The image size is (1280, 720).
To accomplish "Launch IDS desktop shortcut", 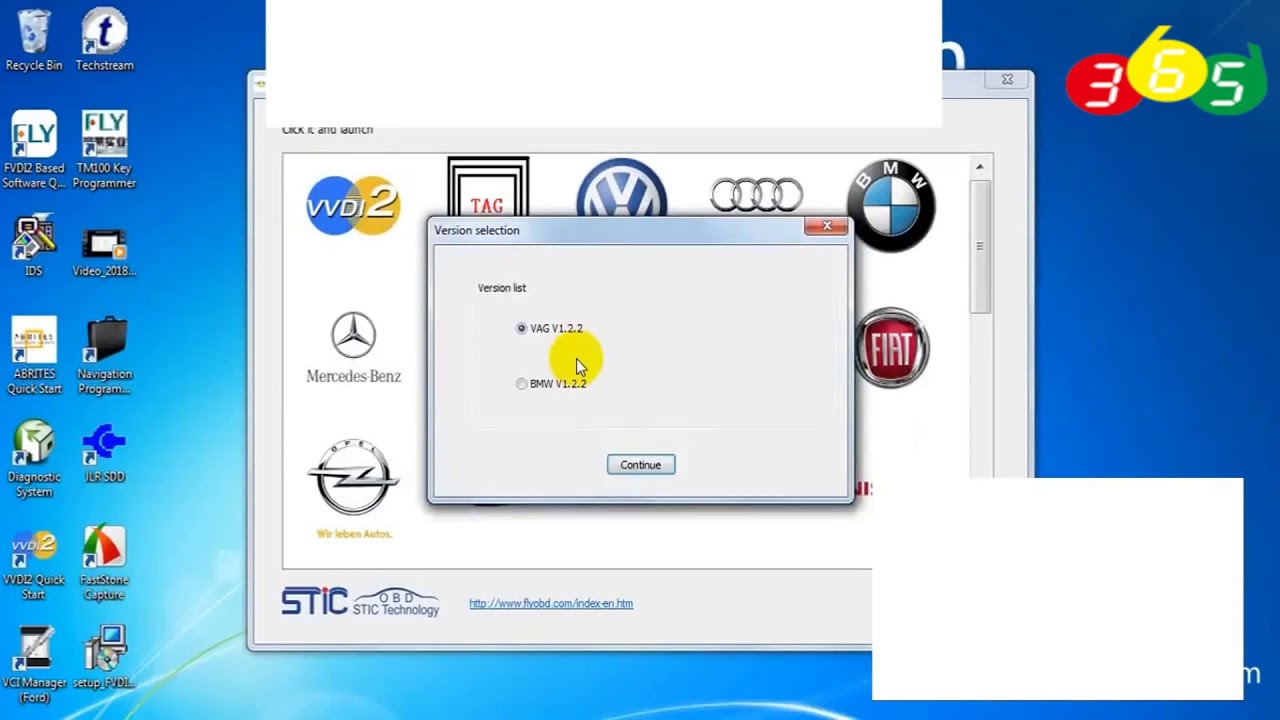I will click(x=34, y=247).
